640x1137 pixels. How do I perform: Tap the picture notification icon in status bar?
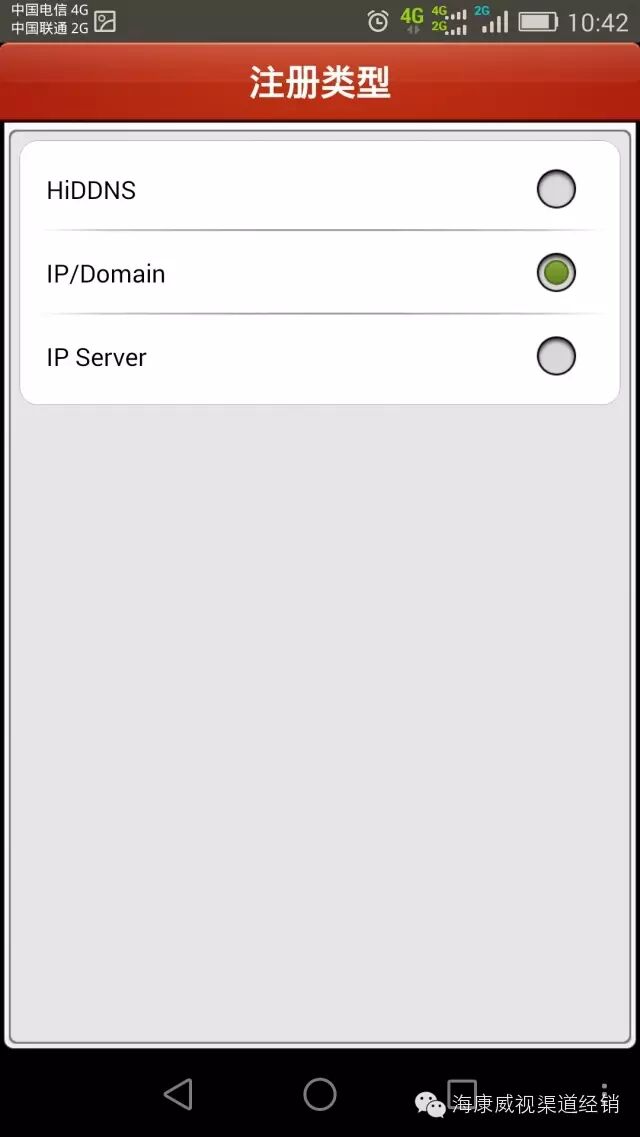(x=105, y=22)
